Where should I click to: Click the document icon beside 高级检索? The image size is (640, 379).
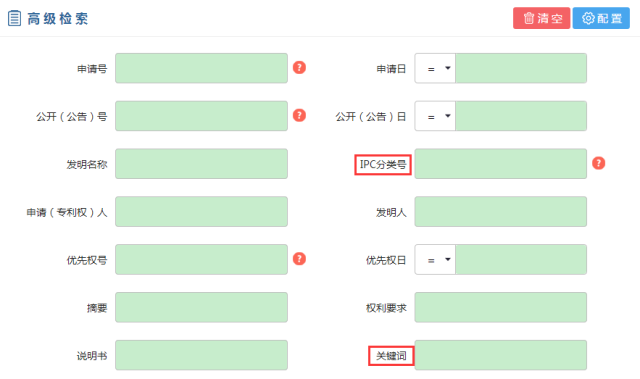pyautogui.click(x=14, y=18)
